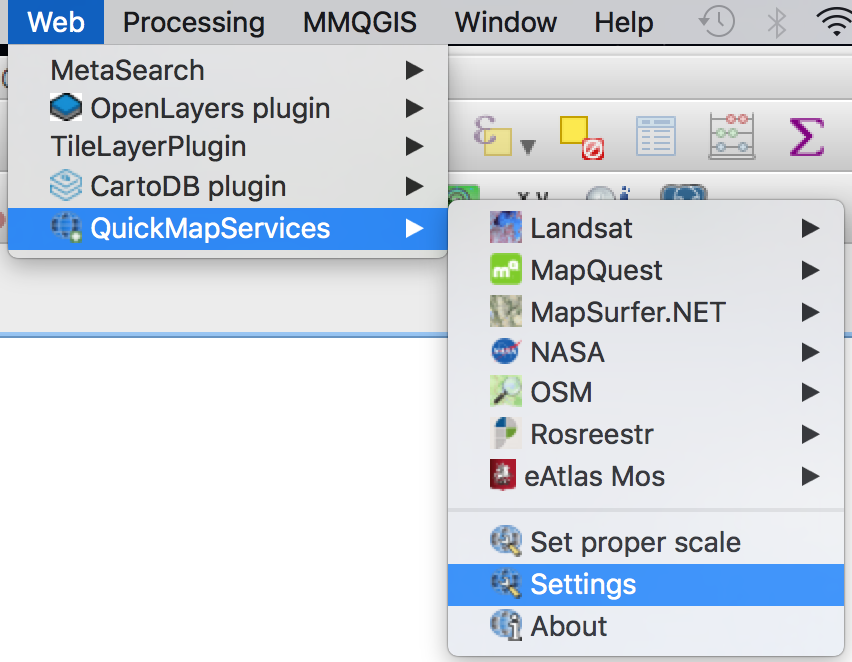Click the deselect features yellow icon
Viewport: 852px width, 662px height.
[x=581, y=137]
